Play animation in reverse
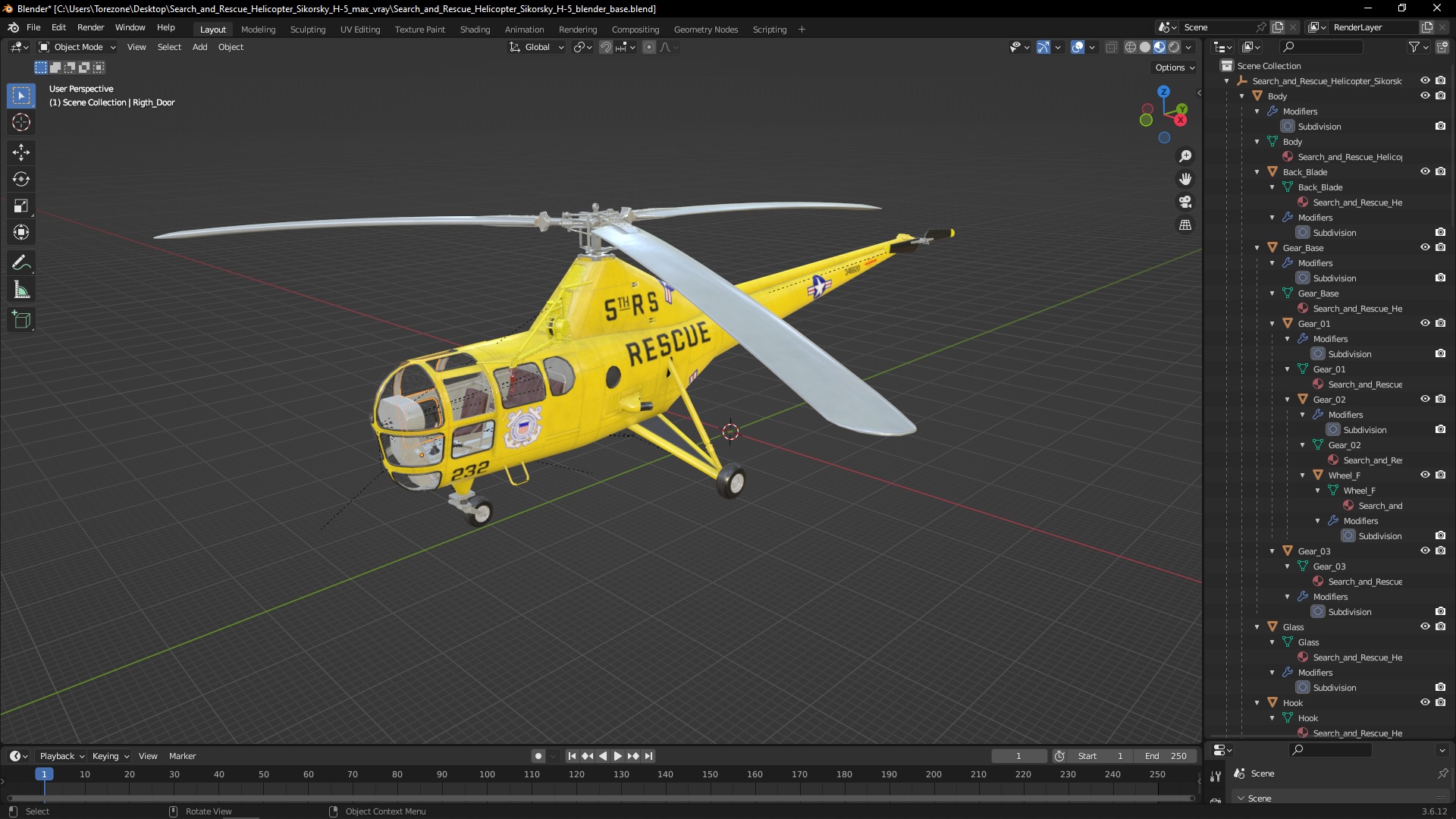The width and height of the screenshot is (1456, 819). 603,756
